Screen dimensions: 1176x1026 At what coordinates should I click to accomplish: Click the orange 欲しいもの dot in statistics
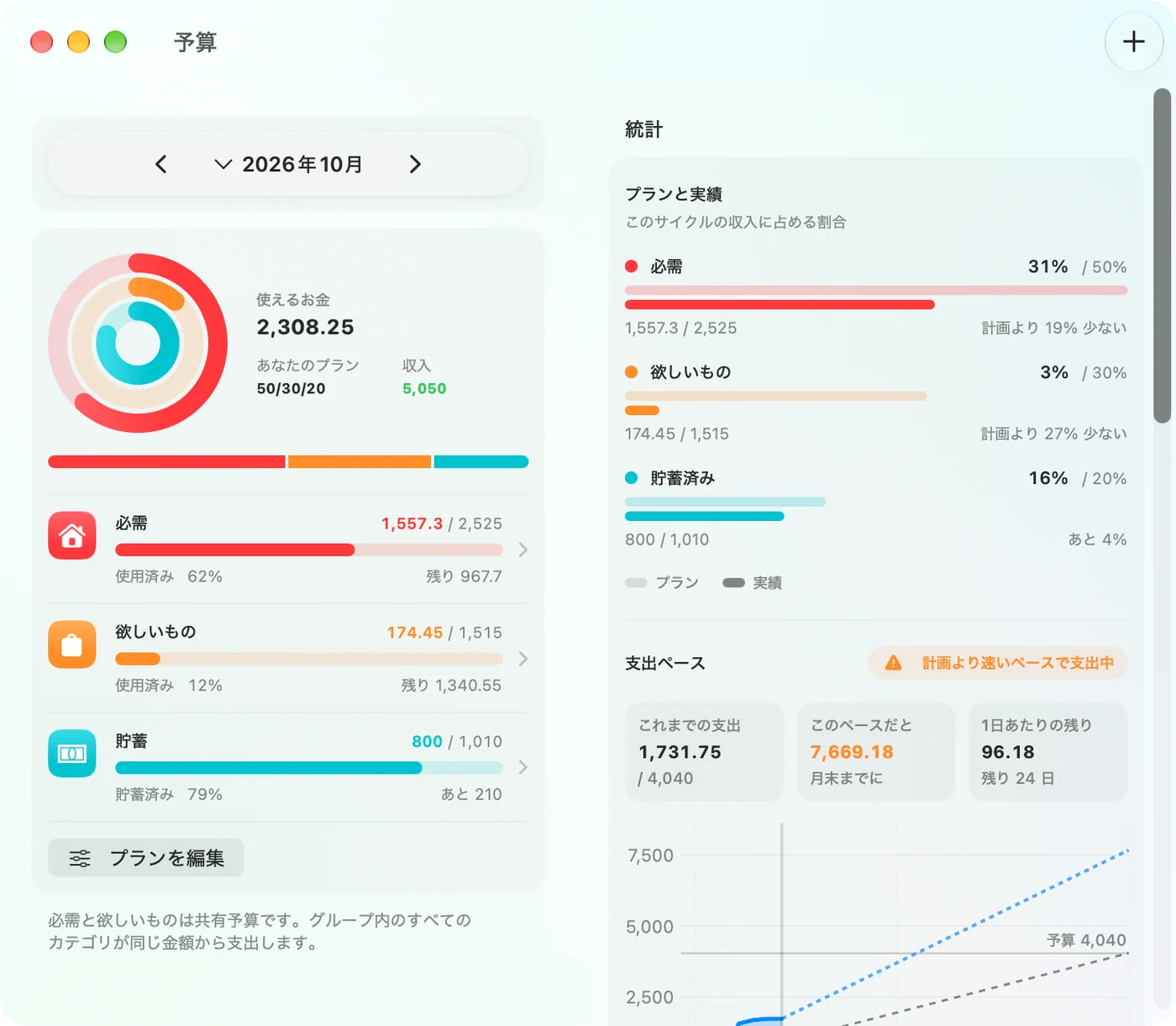632,372
